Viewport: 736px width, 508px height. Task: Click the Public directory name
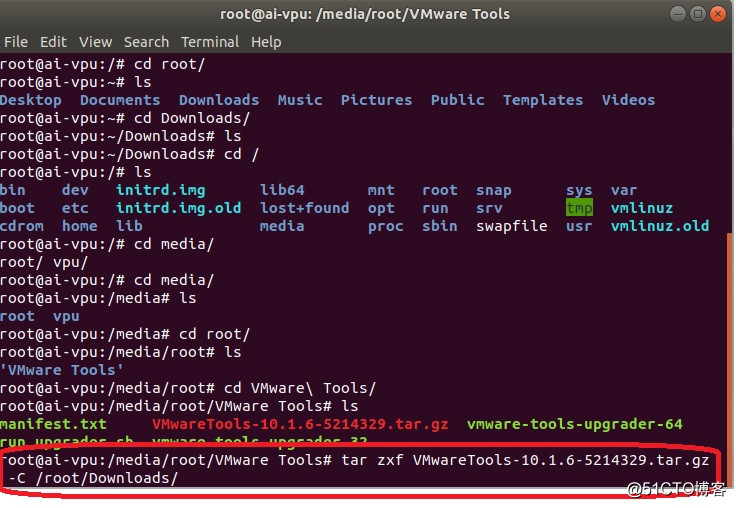(458, 100)
